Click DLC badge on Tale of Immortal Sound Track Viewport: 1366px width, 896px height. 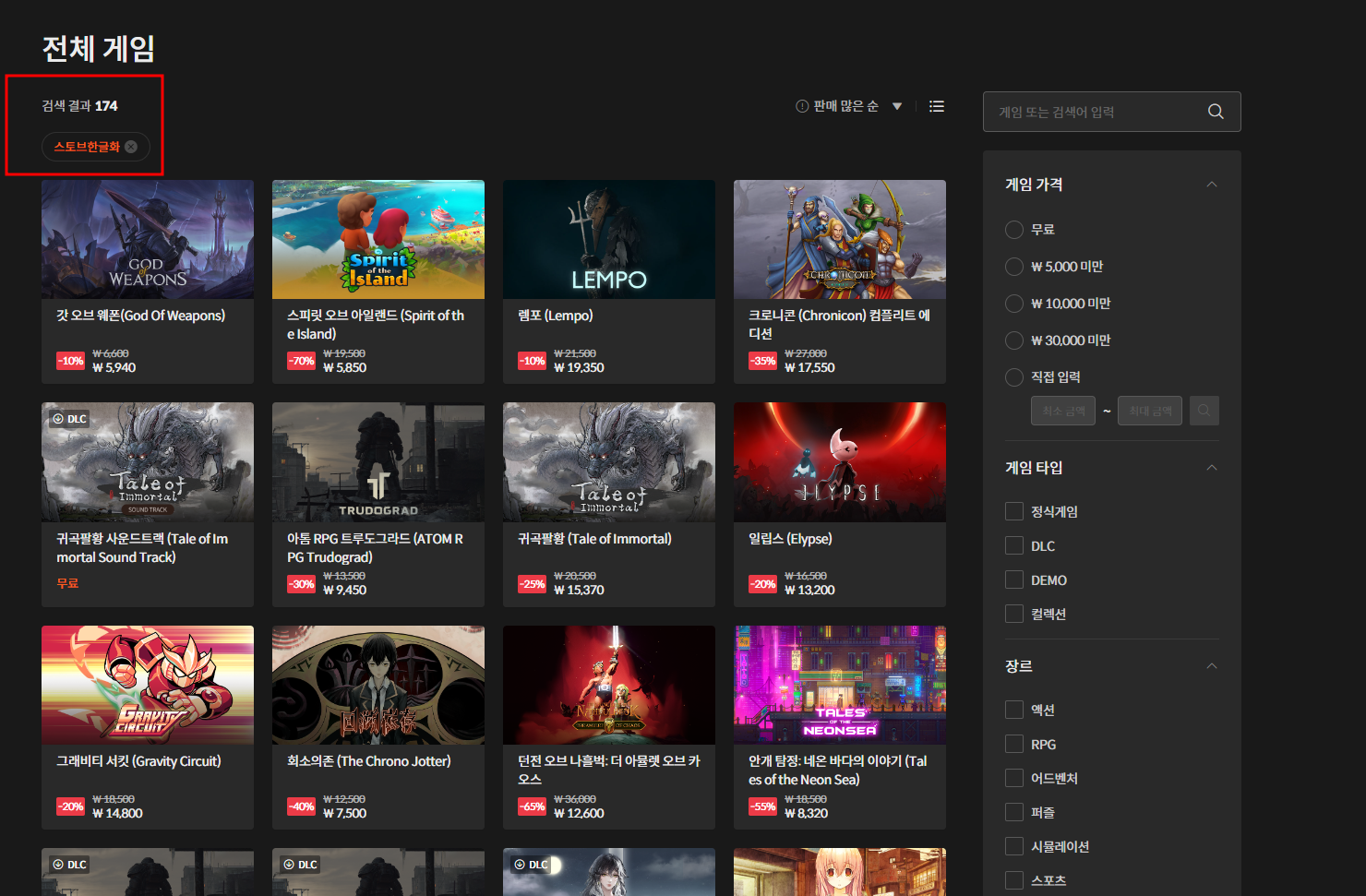69,419
